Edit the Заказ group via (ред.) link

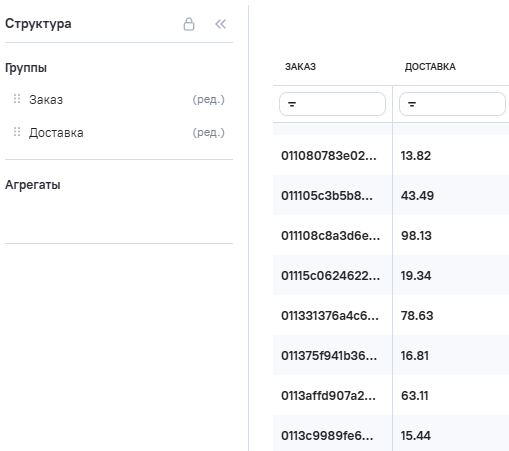click(x=209, y=99)
